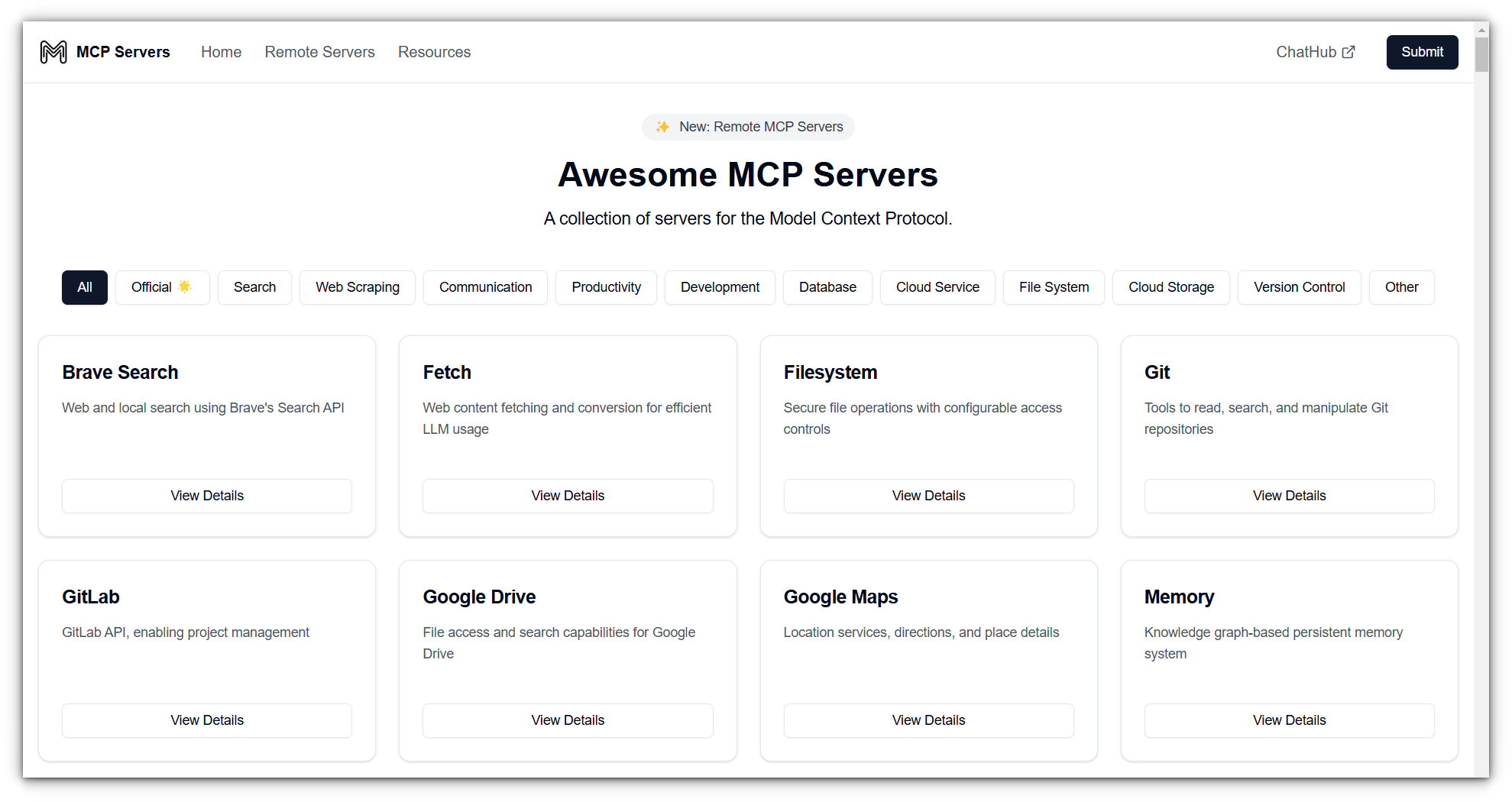Click the sparkle icon in the New badge

tap(662, 127)
